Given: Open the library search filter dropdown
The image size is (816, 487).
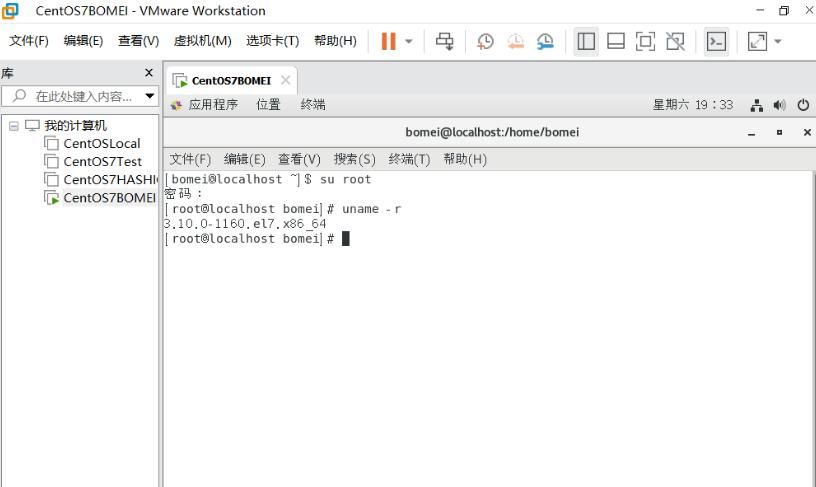Looking at the screenshot, I should tap(149, 96).
